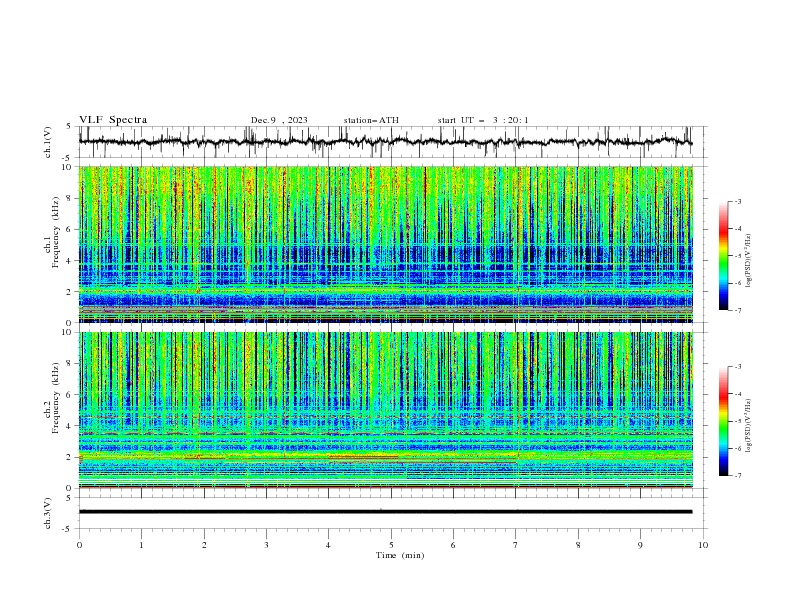Click the "2" kHz tick on ch.2 spectrogram

70,457
